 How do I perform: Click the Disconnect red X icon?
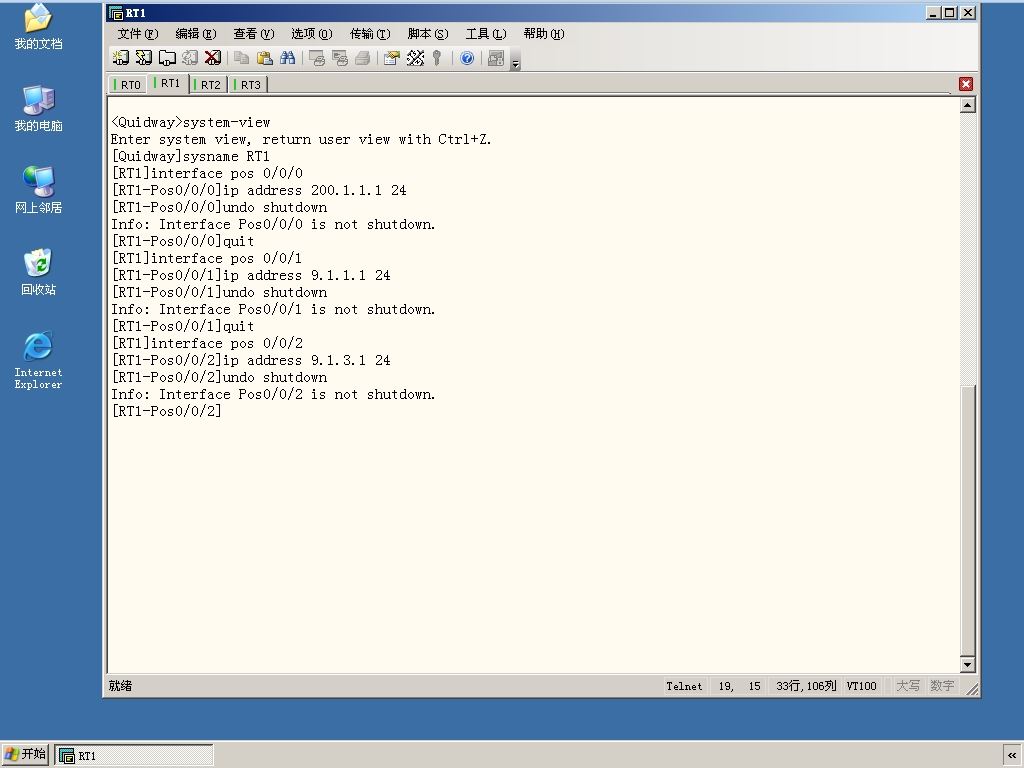(x=213, y=58)
